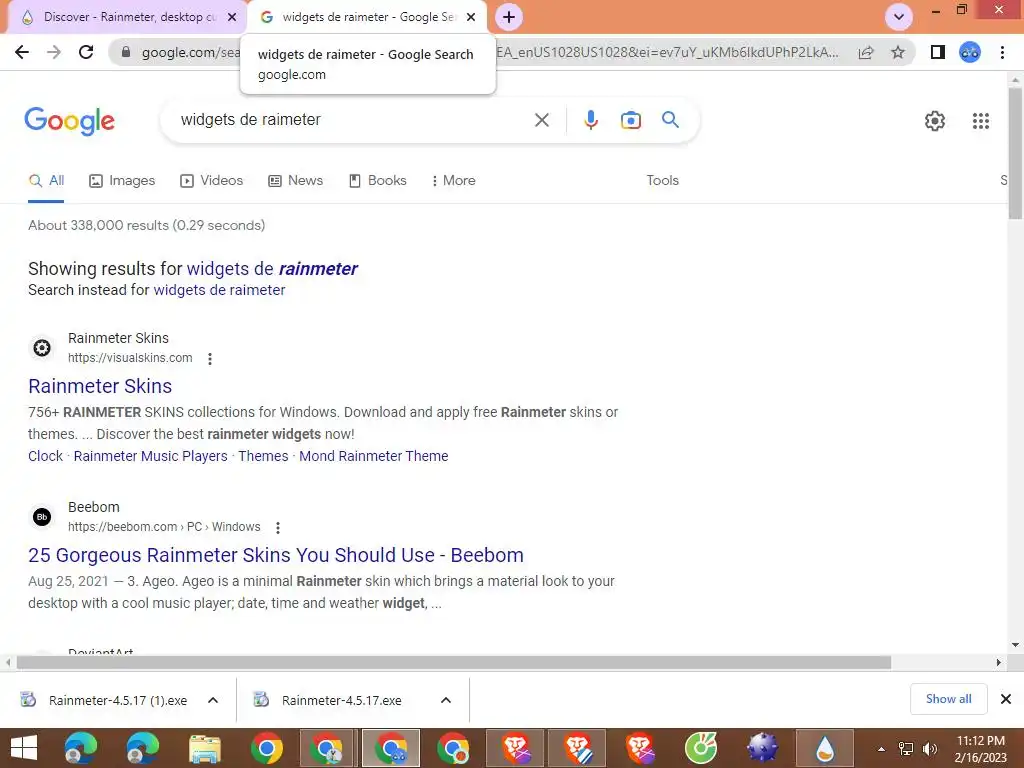This screenshot has width=1024, height=768.
Task: Bookmark this page with the star icon
Action: point(898,52)
